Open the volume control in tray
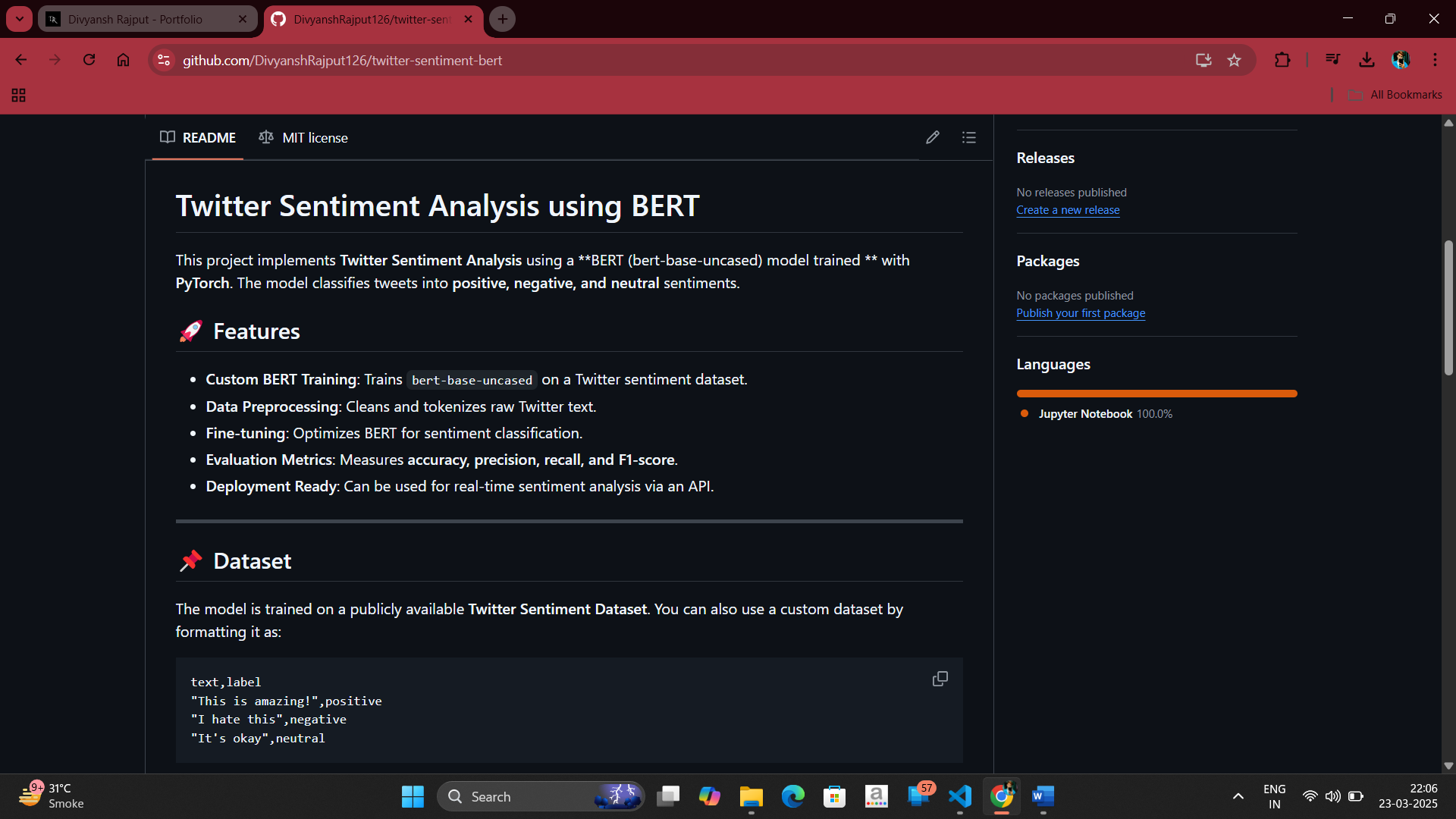 pos(1332,796)
